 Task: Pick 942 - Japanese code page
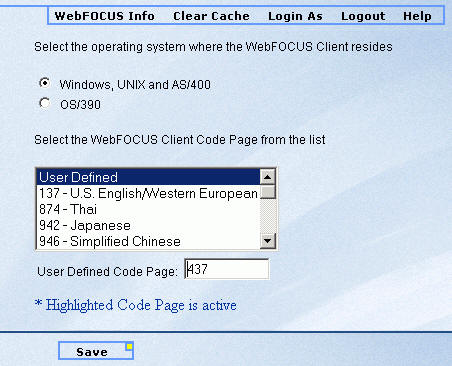point(148,225)
